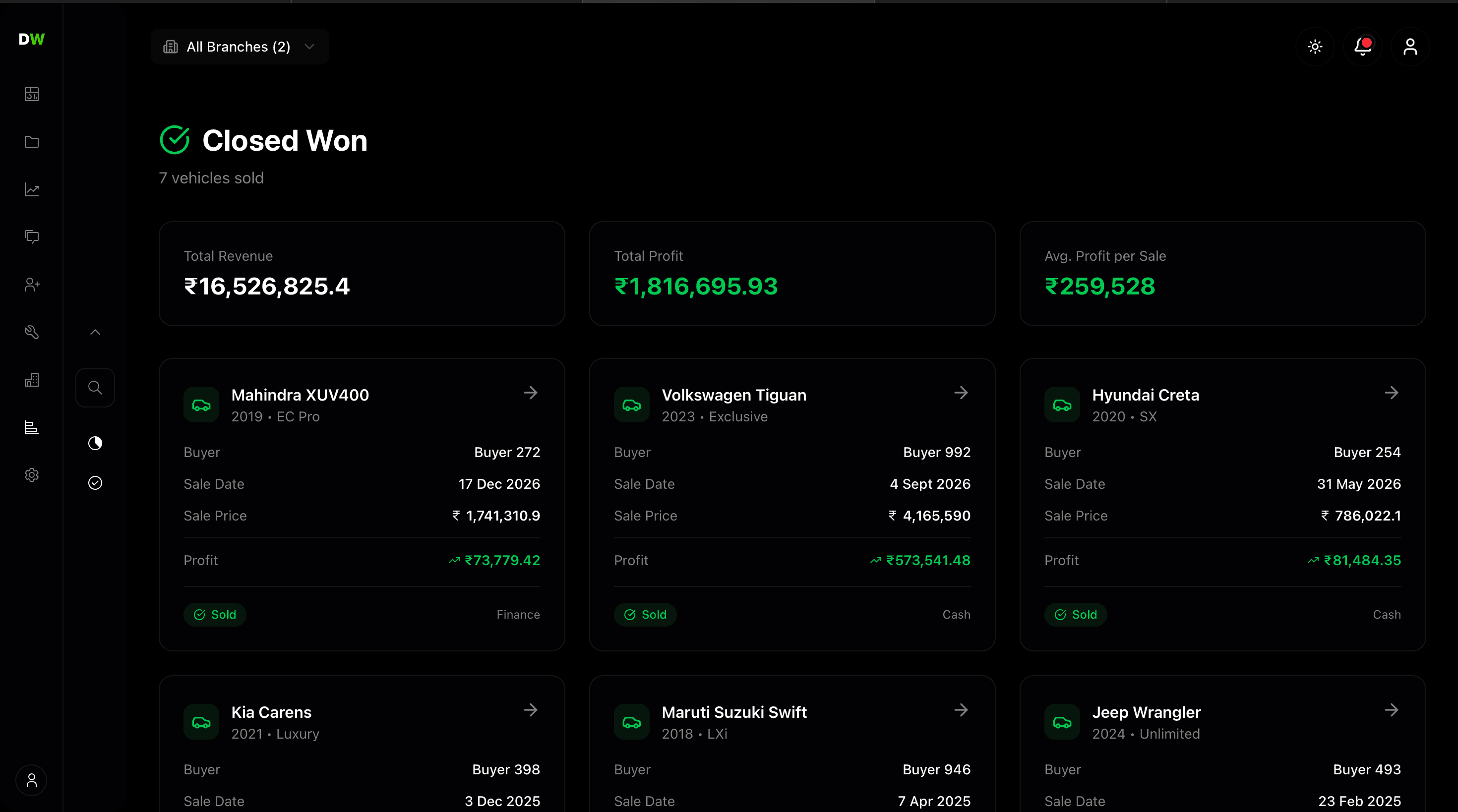Open the chat messages sidebar icon

(32, 236)
